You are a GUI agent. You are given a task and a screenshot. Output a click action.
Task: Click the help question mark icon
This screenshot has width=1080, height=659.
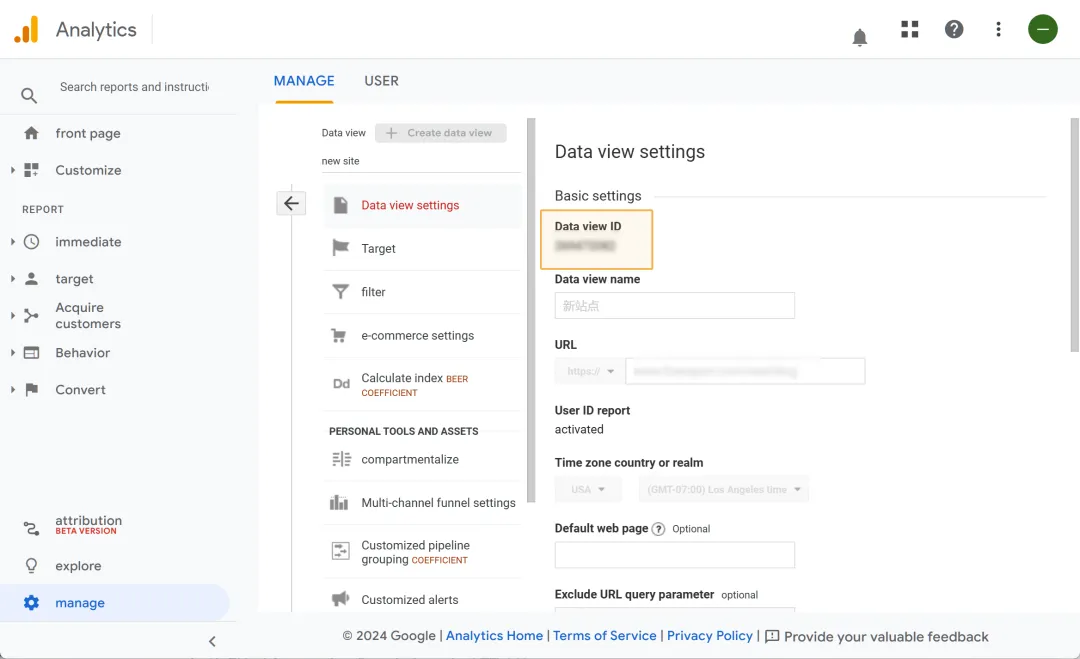pyautogui.click(x=954, y=29)
